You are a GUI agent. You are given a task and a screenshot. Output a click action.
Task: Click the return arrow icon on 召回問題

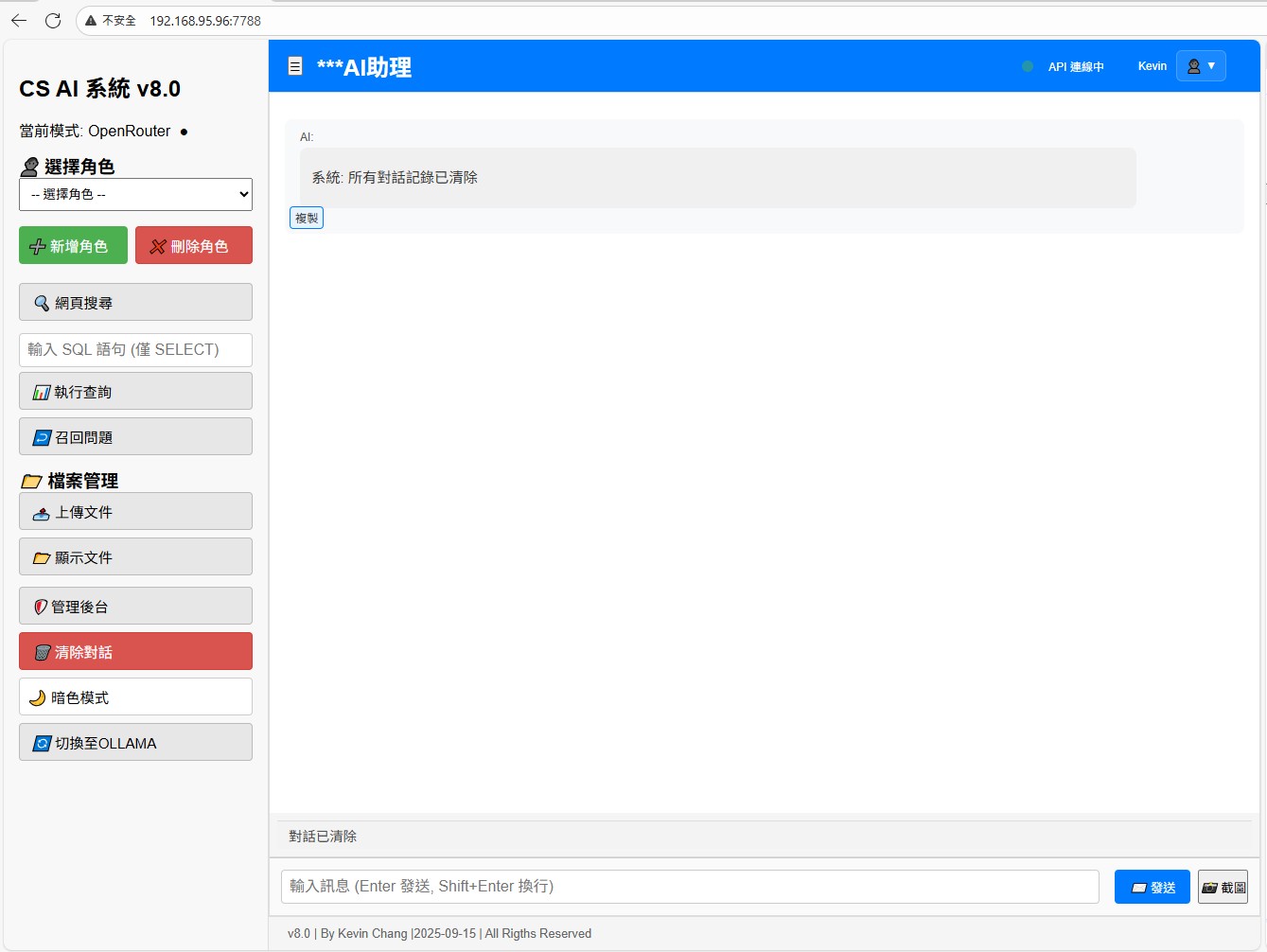click(x=42, y=437)
